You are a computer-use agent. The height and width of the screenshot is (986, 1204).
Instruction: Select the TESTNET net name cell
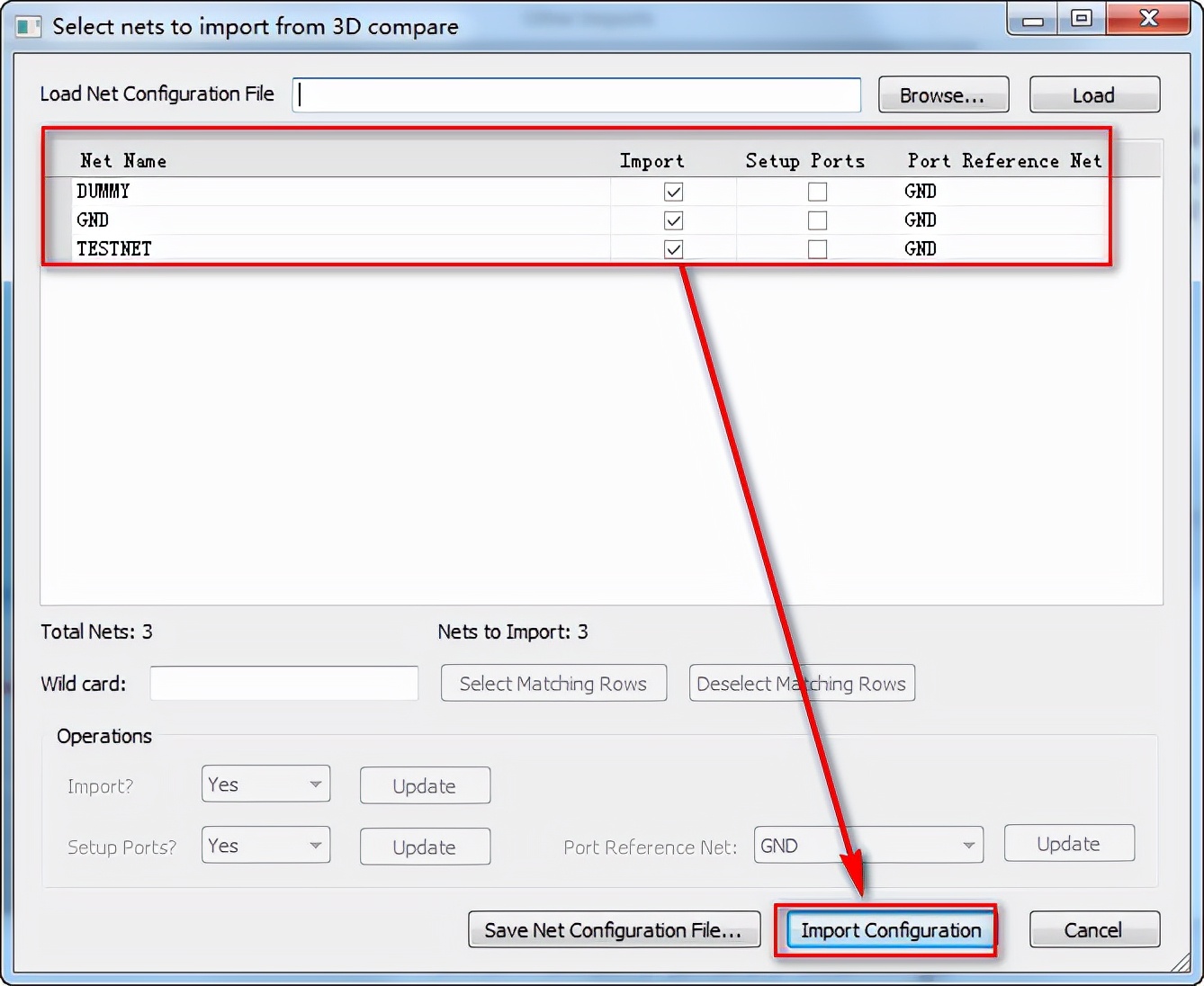click(341, 249)
